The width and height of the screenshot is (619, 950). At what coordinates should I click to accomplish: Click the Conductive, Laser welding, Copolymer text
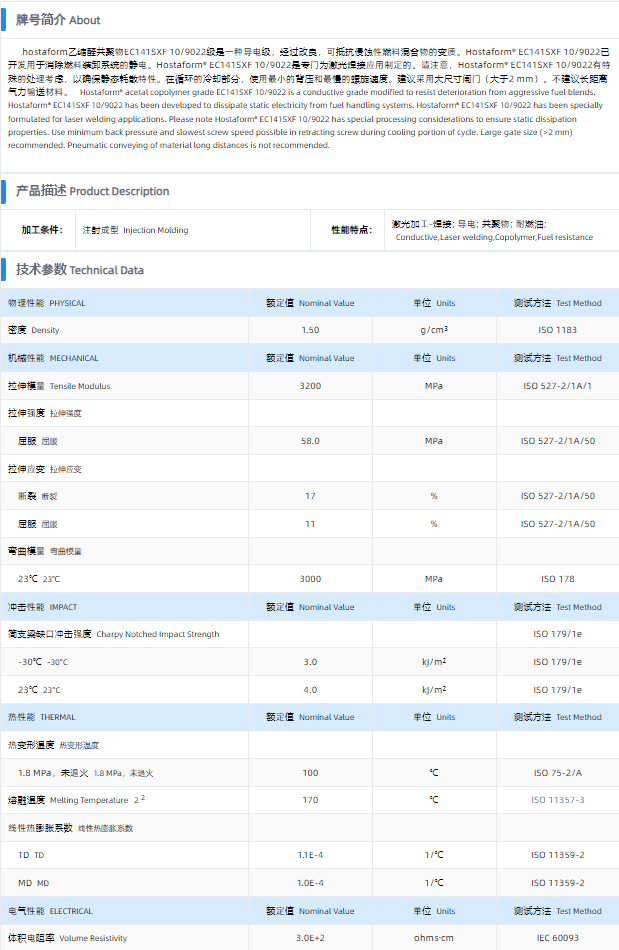(x=494, y=238)
